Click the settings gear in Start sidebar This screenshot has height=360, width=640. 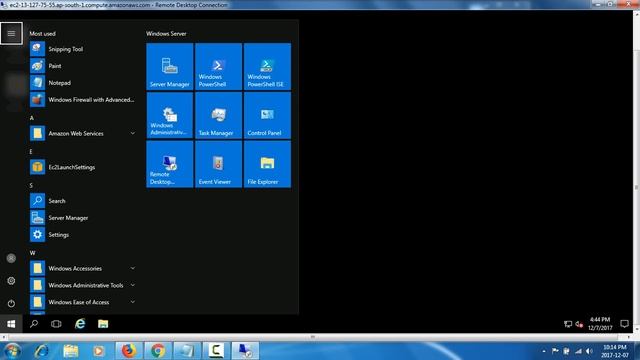pyautogui.click(x=11, y=281)
